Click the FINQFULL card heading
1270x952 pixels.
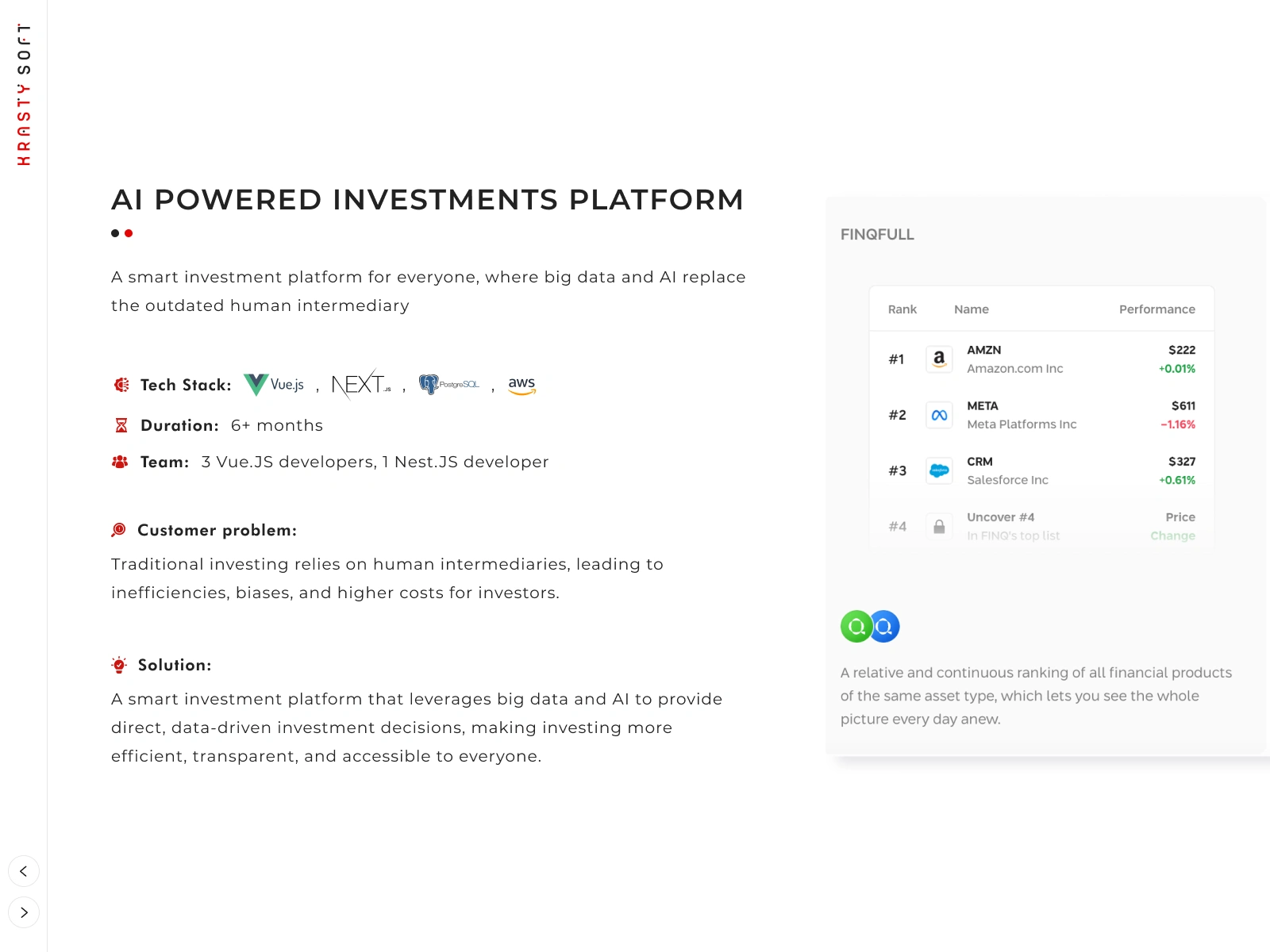tap(877, 235)
